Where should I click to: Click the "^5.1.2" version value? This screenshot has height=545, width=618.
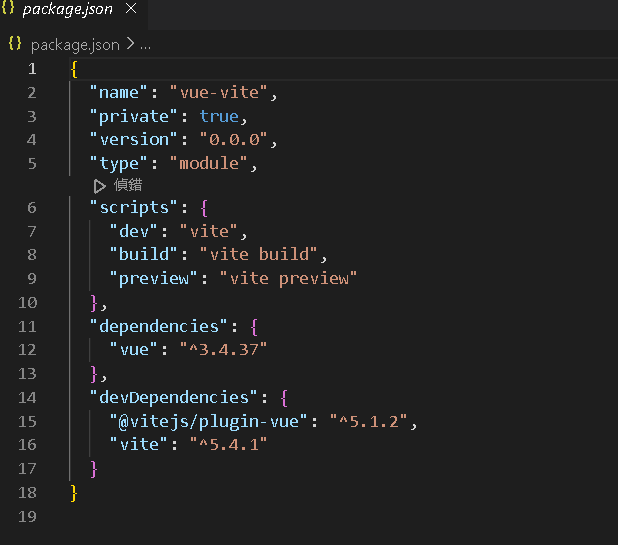pos(369,422)
